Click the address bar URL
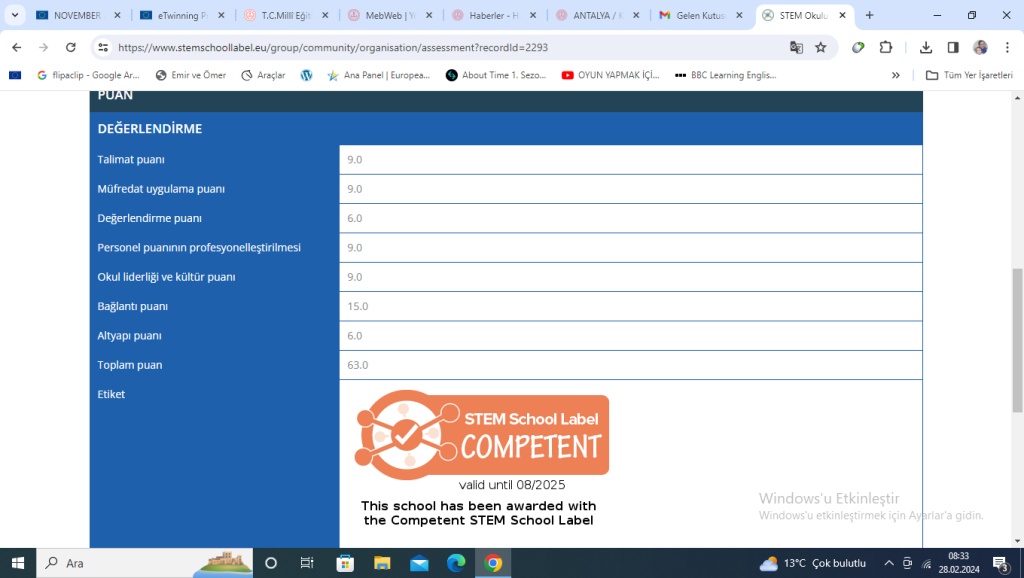 click(333, 47)
